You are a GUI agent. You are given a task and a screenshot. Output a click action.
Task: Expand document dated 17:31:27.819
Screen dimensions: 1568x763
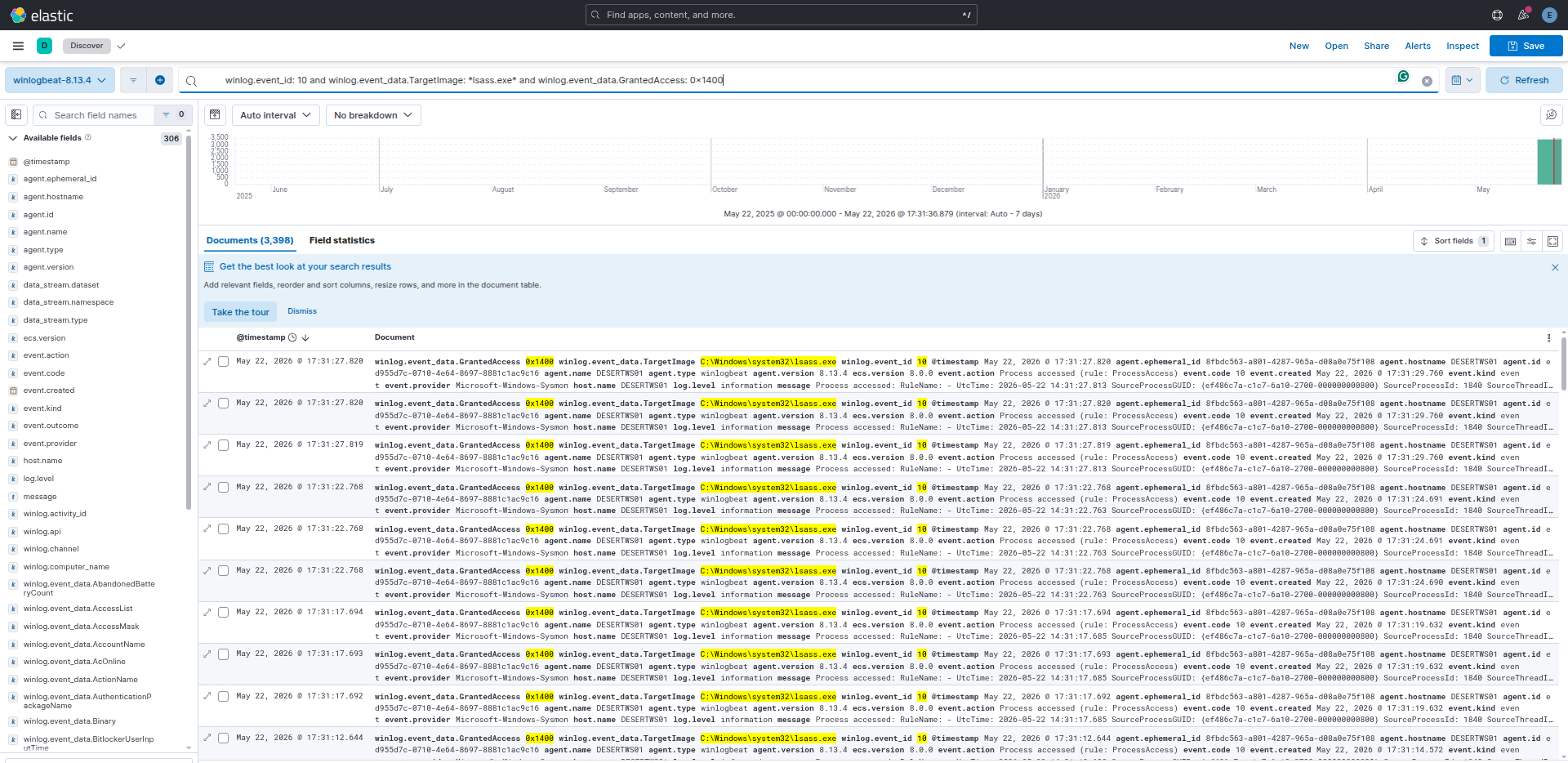(207, 445)
